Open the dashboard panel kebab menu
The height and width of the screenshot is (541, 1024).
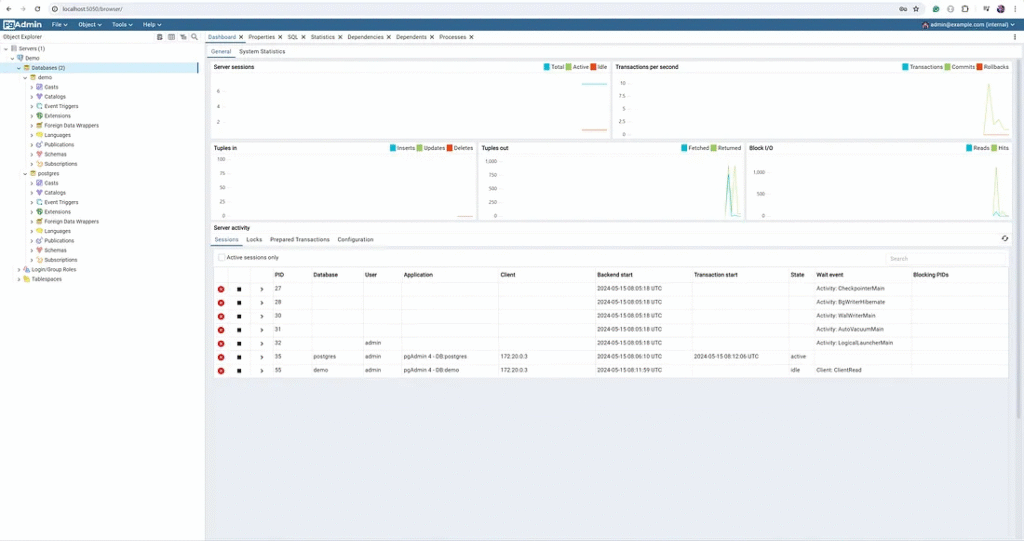1014,37
